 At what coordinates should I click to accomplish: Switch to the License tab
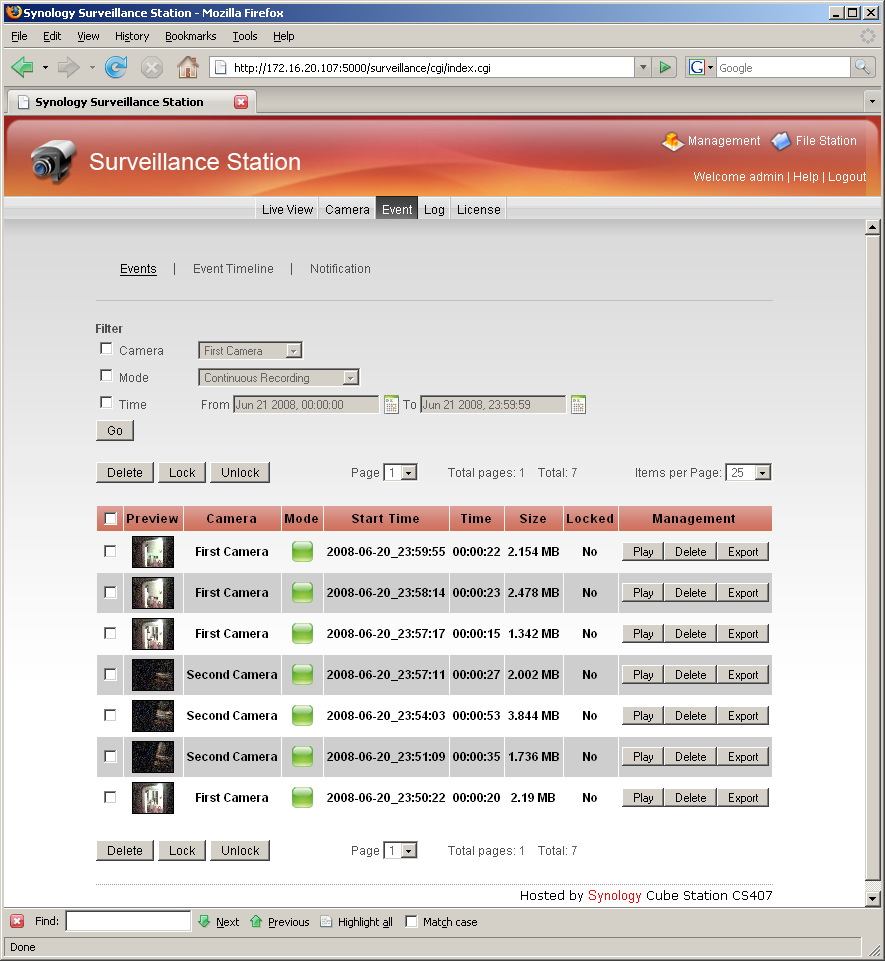pos(479,210)
